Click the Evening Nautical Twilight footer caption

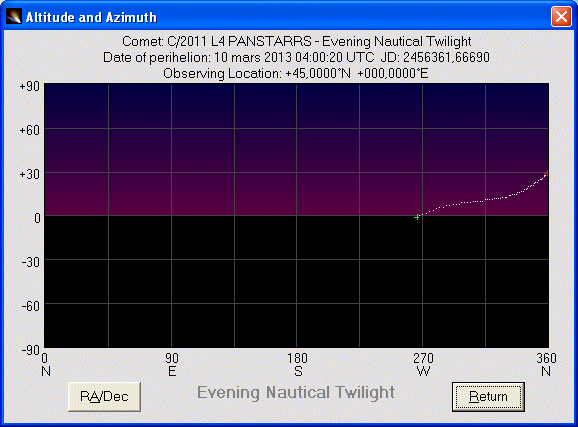coord(296,392)
